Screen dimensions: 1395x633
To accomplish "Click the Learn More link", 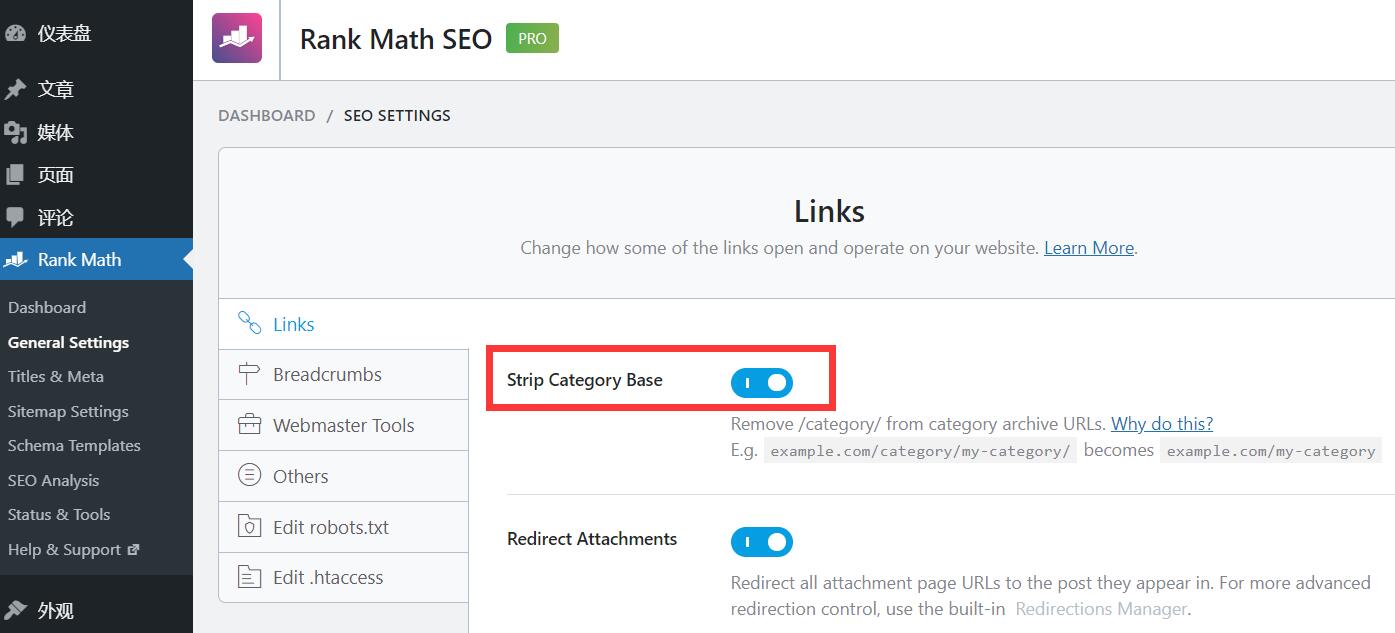I will [x=1088, y=248].
